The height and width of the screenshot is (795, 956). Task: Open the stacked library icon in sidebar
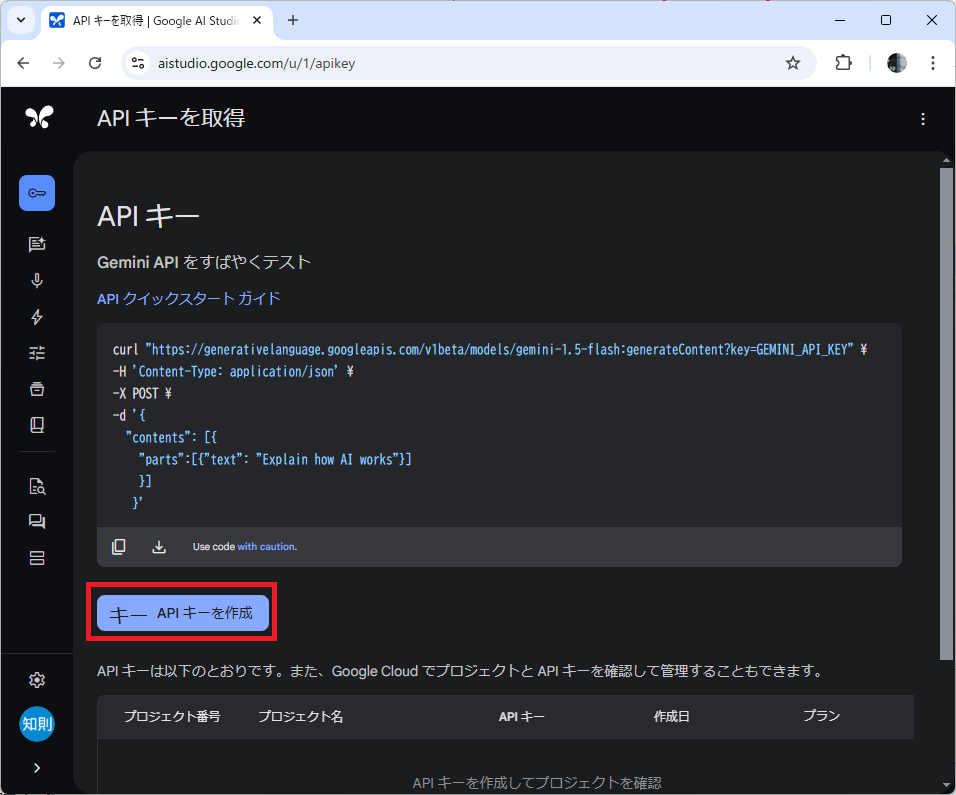pyautogui.click(x=37, y=389)
